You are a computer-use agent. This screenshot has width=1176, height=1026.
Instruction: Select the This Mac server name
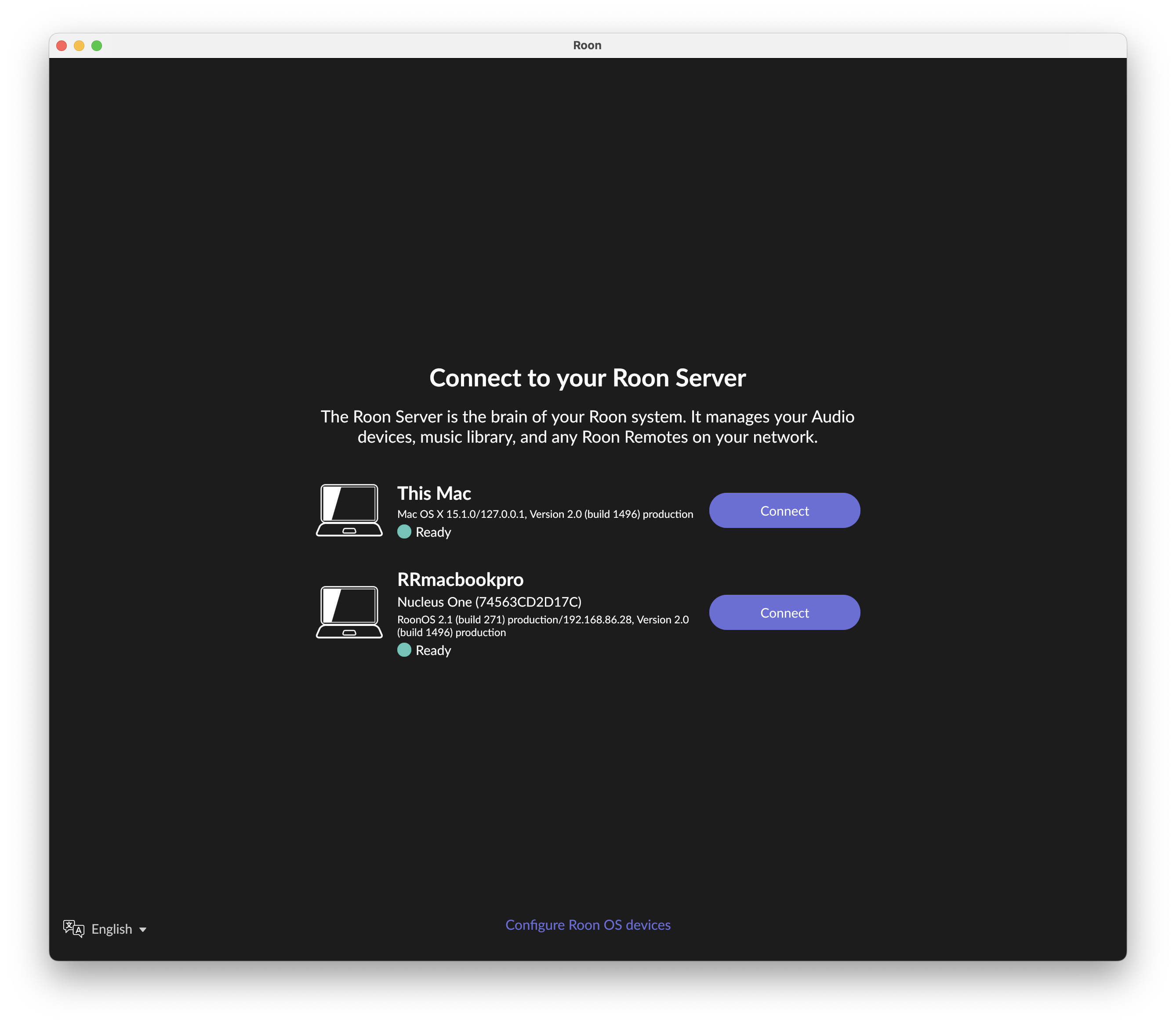tap(434, 494)
